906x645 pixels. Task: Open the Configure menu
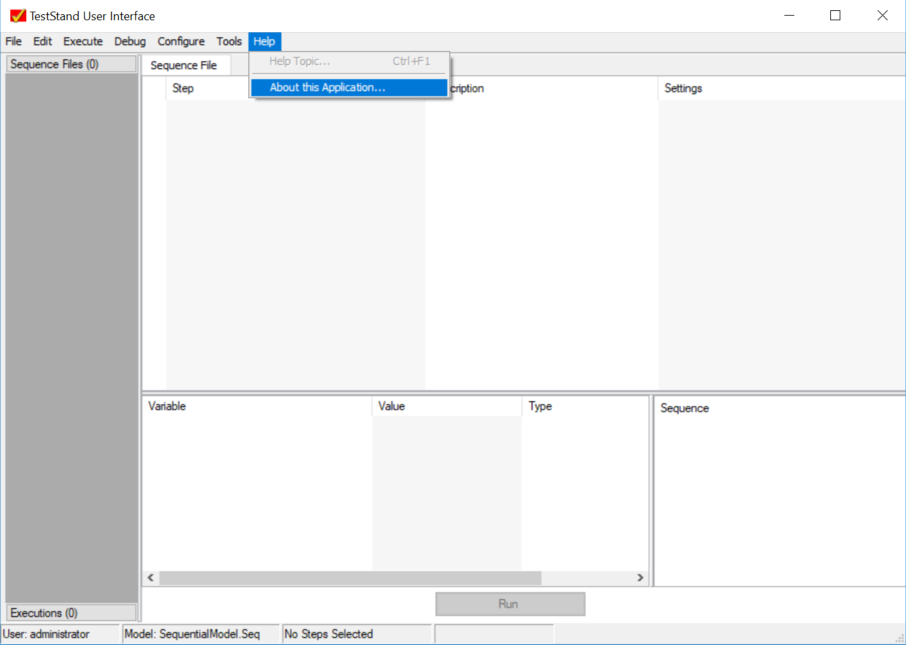click(181, 42)
